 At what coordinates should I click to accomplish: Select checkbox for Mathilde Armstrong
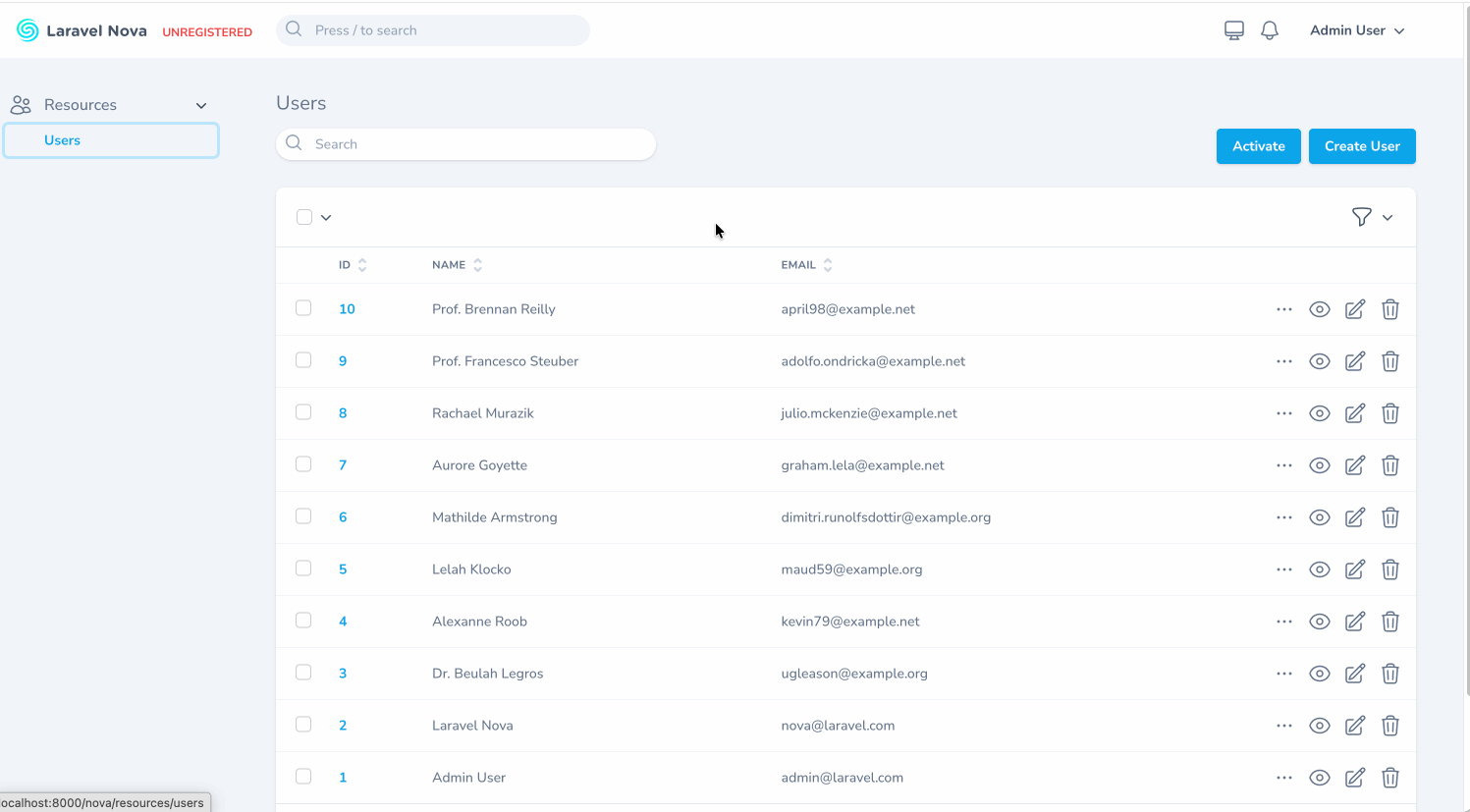[x=303, y=516]
